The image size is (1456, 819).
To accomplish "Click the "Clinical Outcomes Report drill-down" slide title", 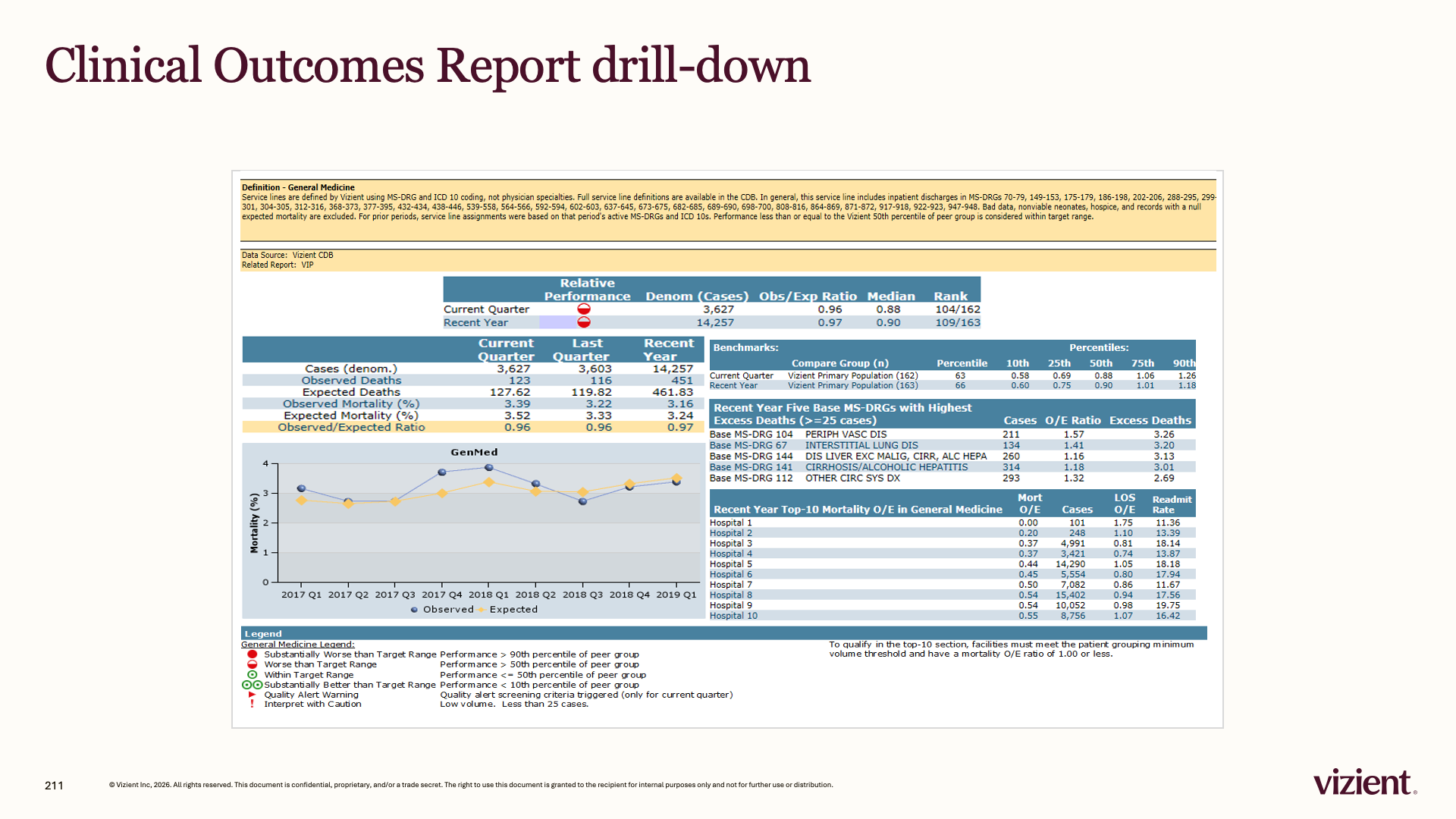I will click(428, 65).
